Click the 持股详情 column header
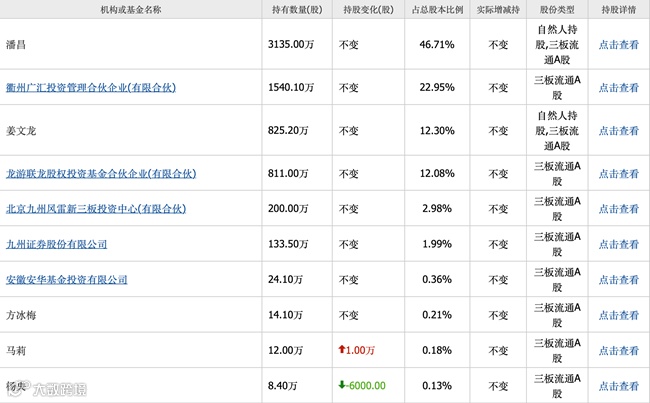The height and width of the screenshot is (403, 650). coord(618,10)
